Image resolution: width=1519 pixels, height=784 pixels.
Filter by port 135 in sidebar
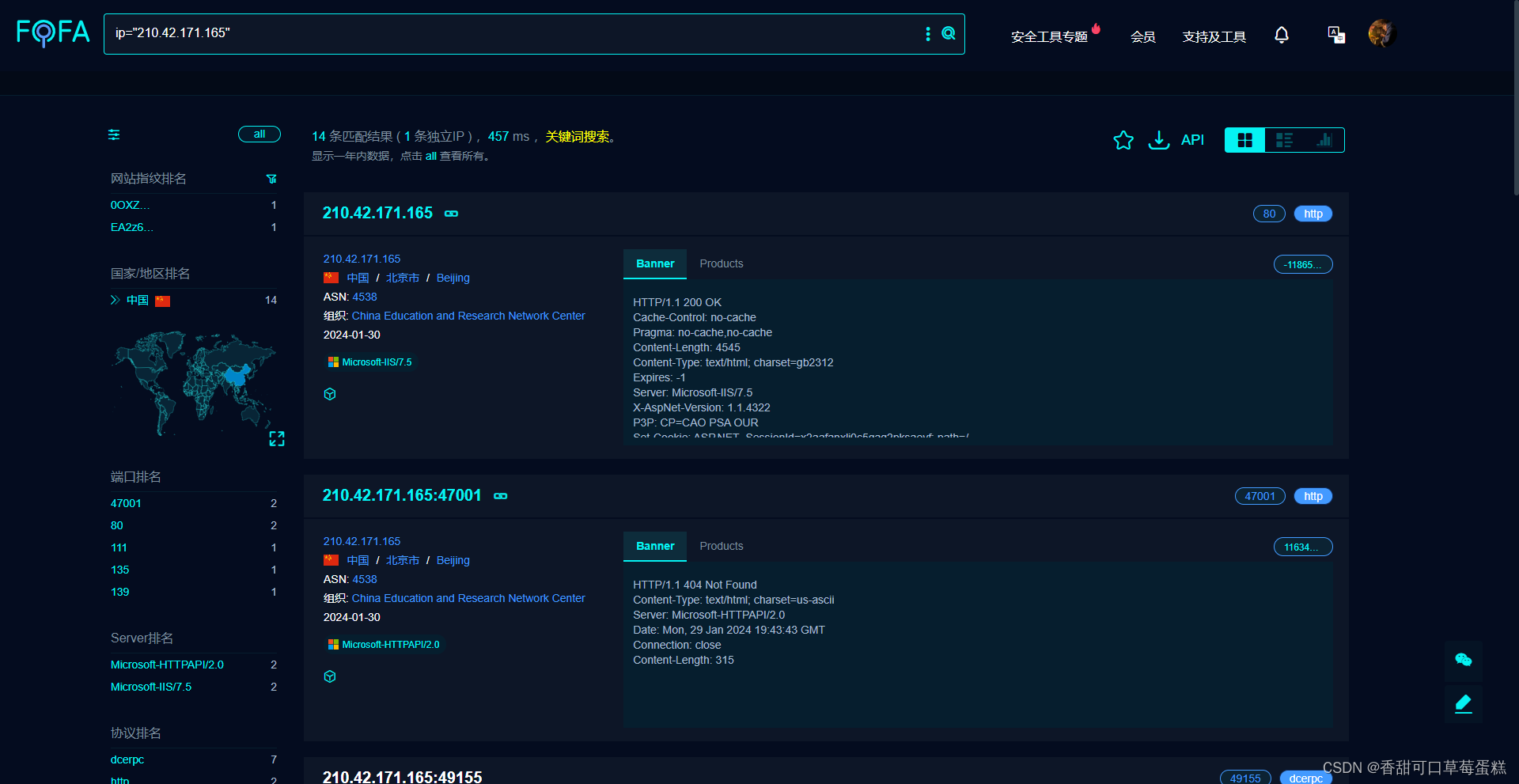119,570
